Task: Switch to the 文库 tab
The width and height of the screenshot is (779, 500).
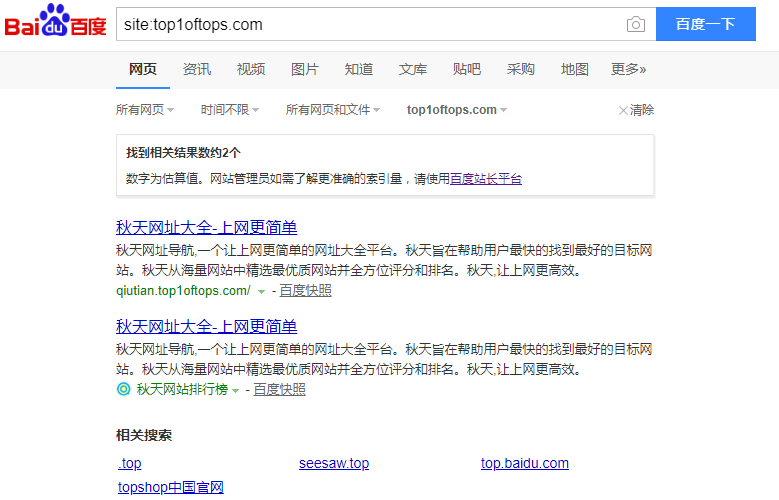Action: 413,69
